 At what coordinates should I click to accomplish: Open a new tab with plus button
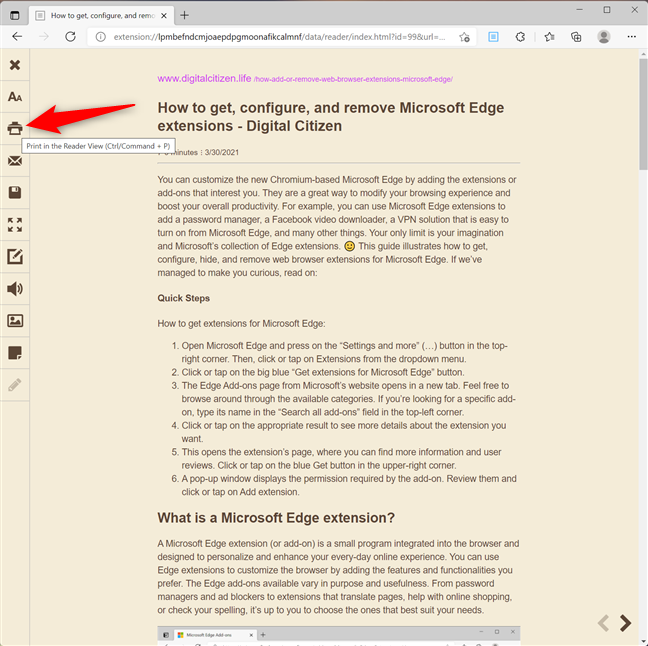click(184, 16)
